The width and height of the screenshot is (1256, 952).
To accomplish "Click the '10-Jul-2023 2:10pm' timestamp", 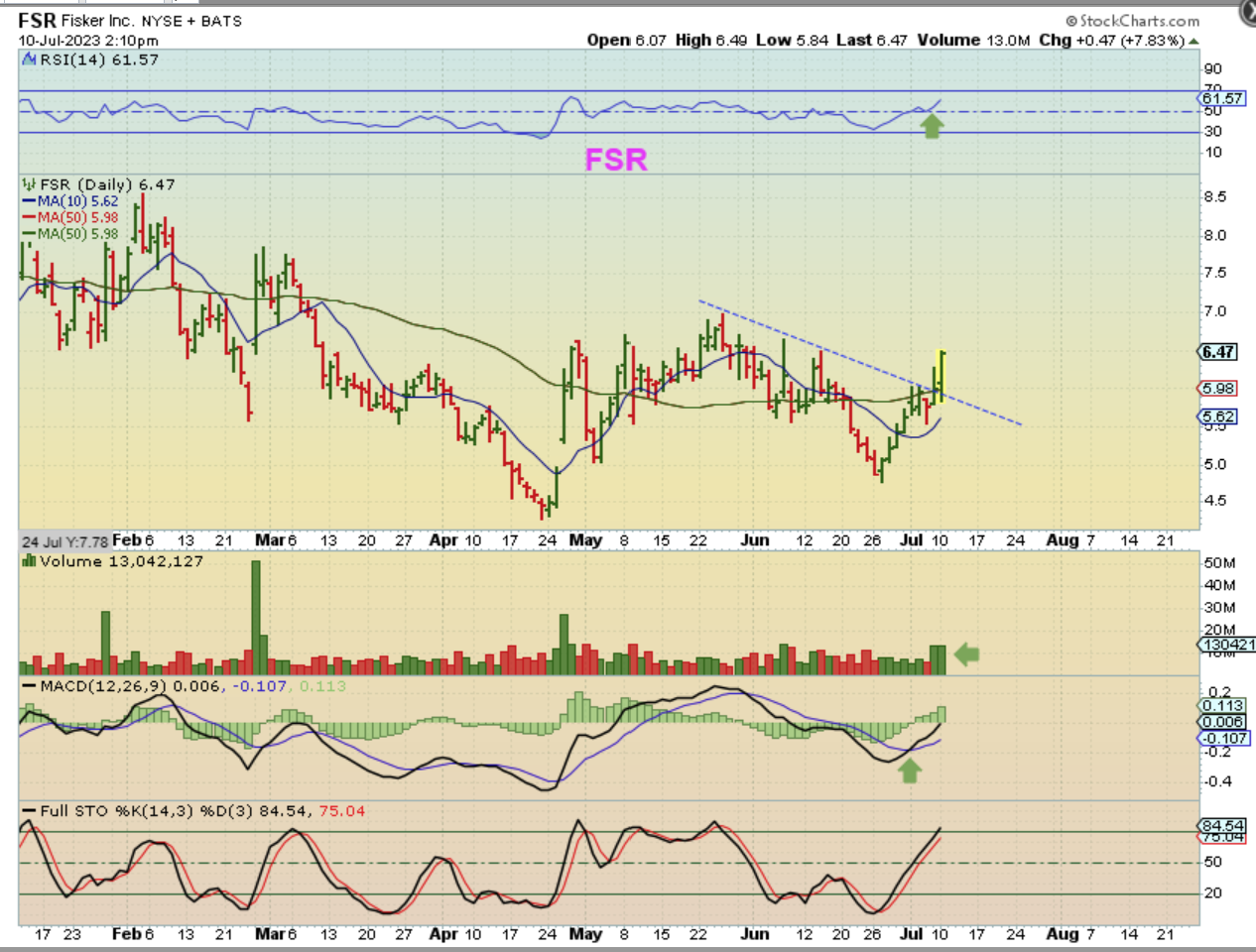I will [88, 41].
